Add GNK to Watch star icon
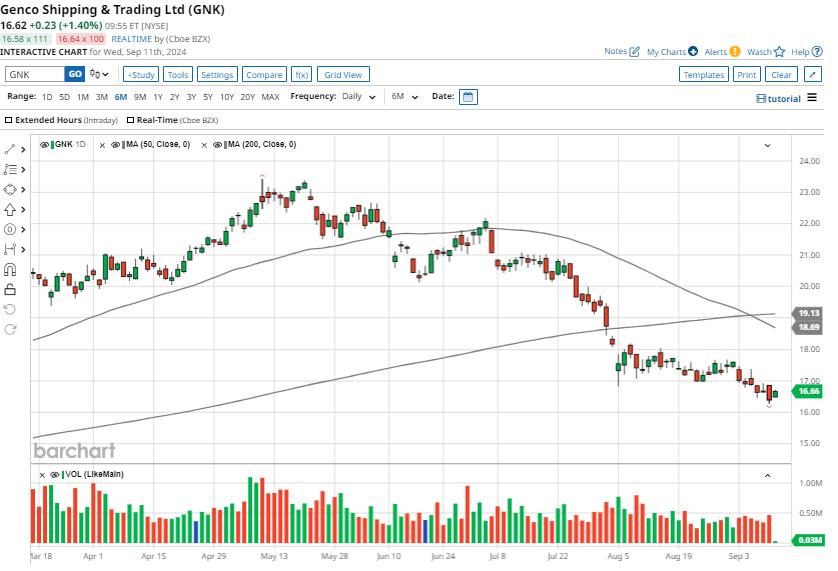This screenshot has width=838, height=571. coord(780,52)
